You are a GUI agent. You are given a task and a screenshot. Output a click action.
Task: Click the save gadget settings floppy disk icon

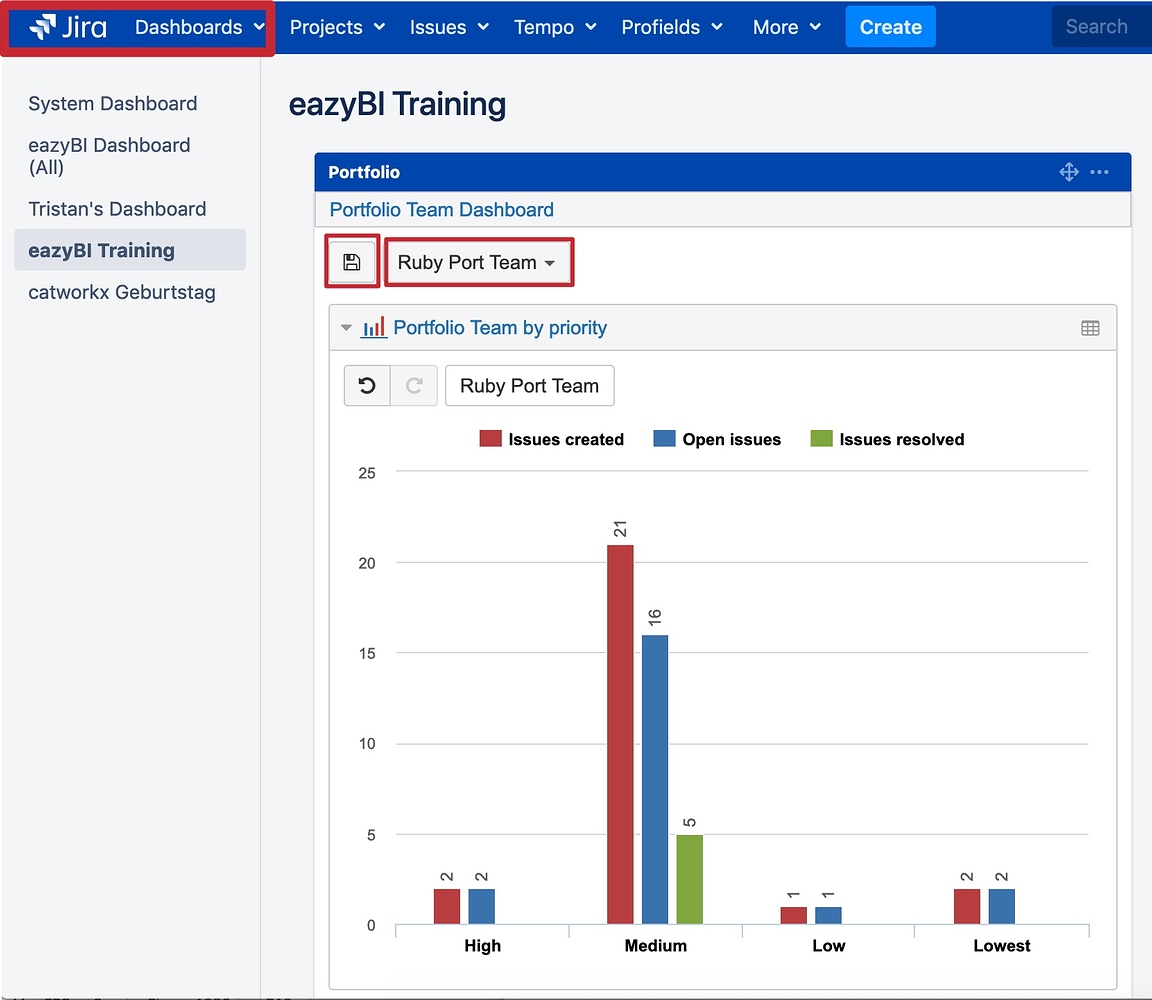click(x=352, y=261)
